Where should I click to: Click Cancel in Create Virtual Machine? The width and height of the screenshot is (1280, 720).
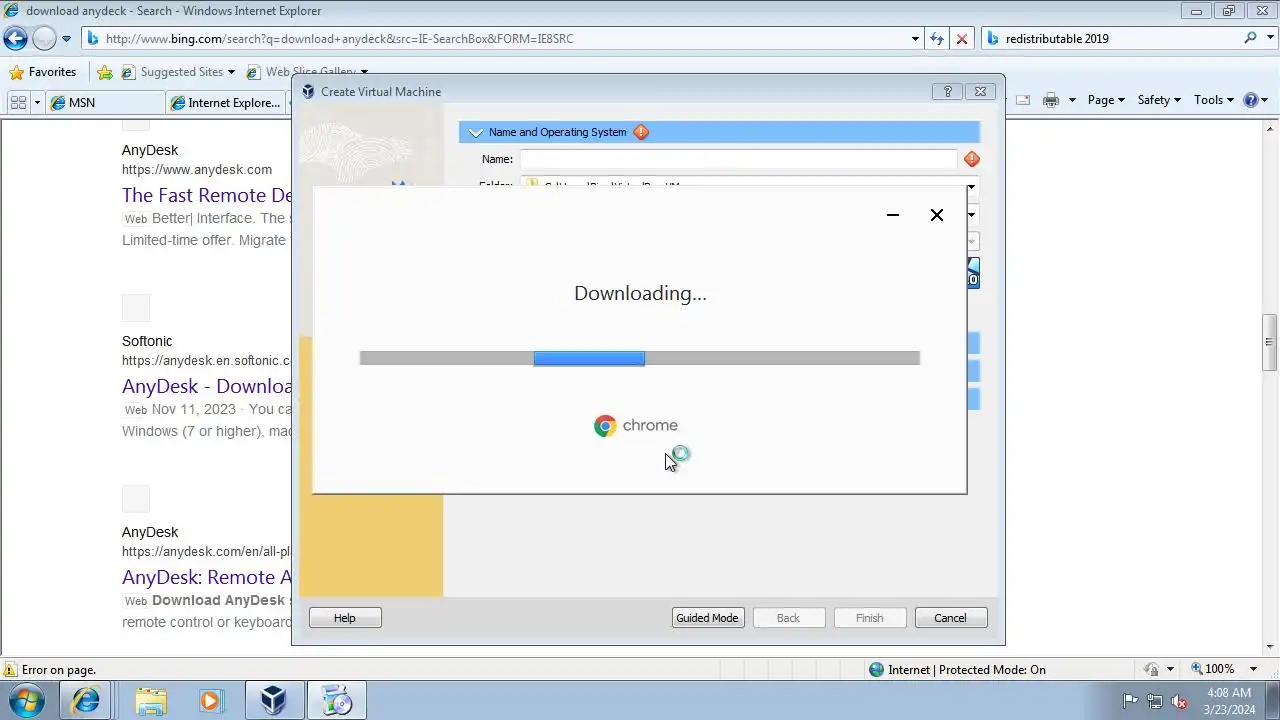[951, 618]
